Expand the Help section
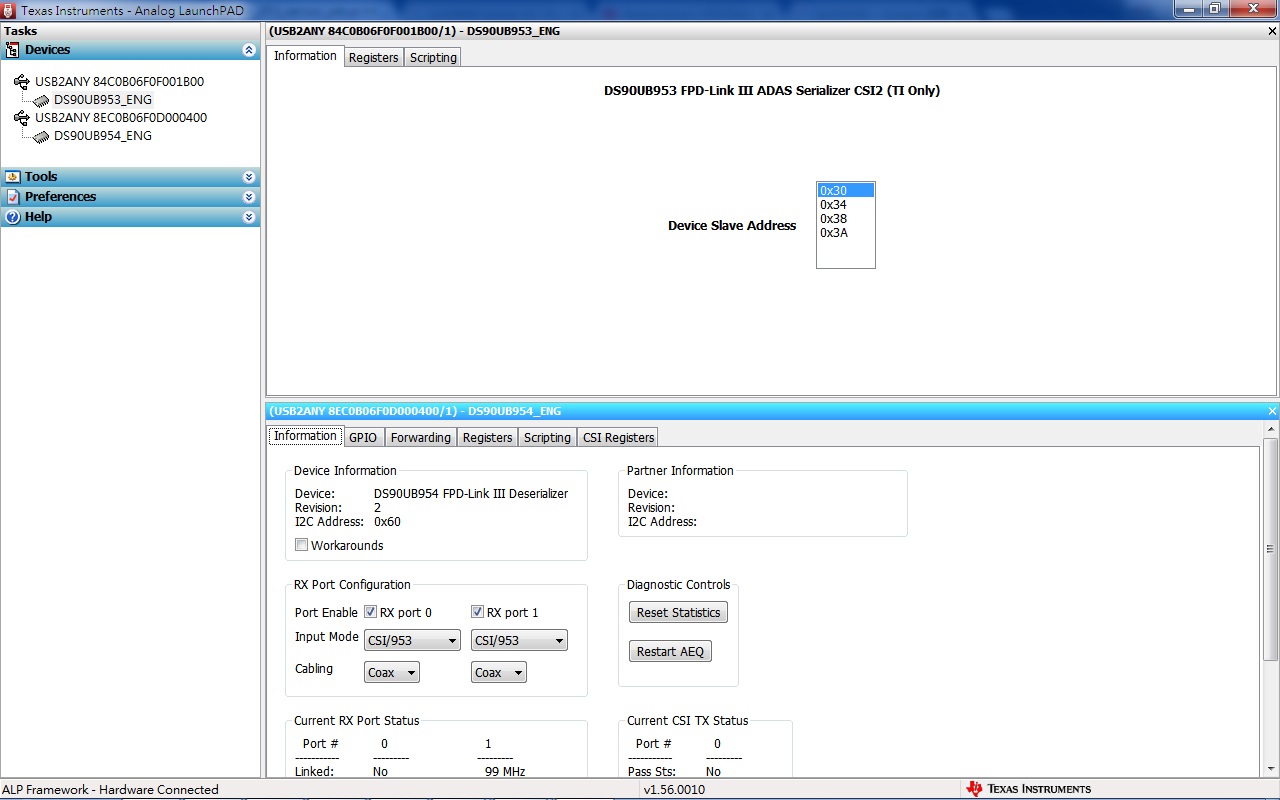 (x=249, y=217)
